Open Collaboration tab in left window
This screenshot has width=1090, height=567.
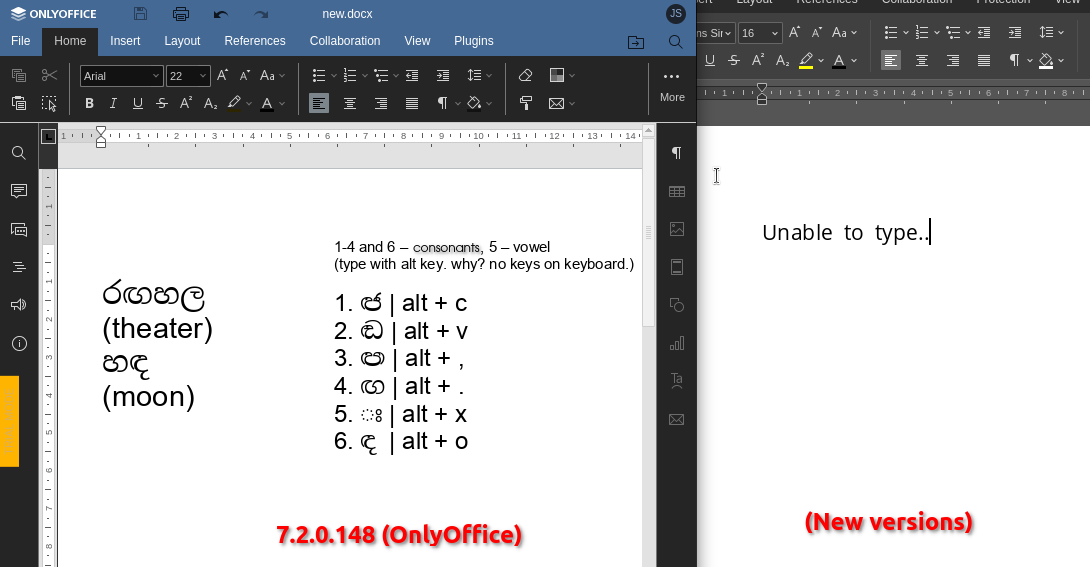tap(345, 41)
